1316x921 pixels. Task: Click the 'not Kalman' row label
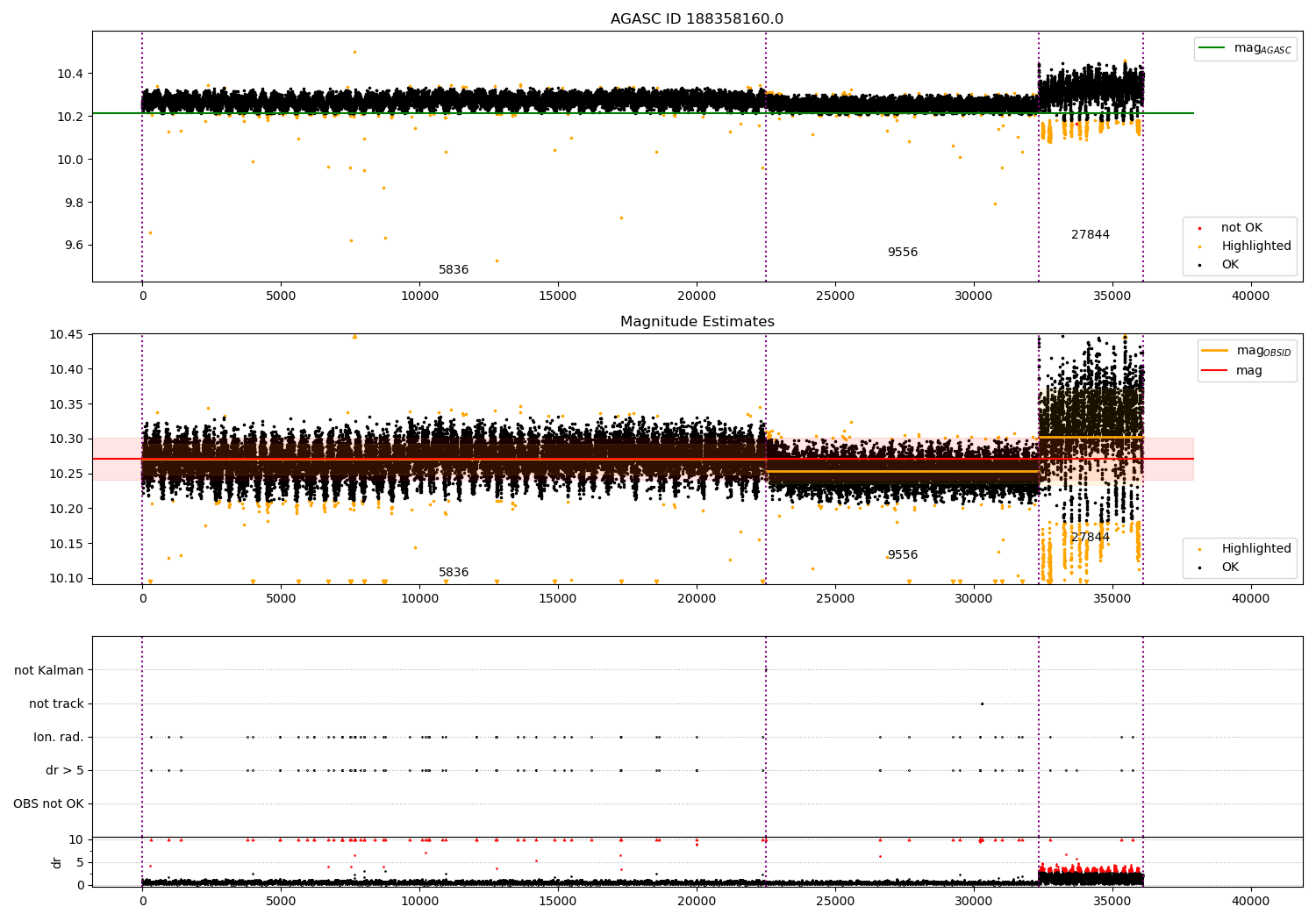coord(49,670)
